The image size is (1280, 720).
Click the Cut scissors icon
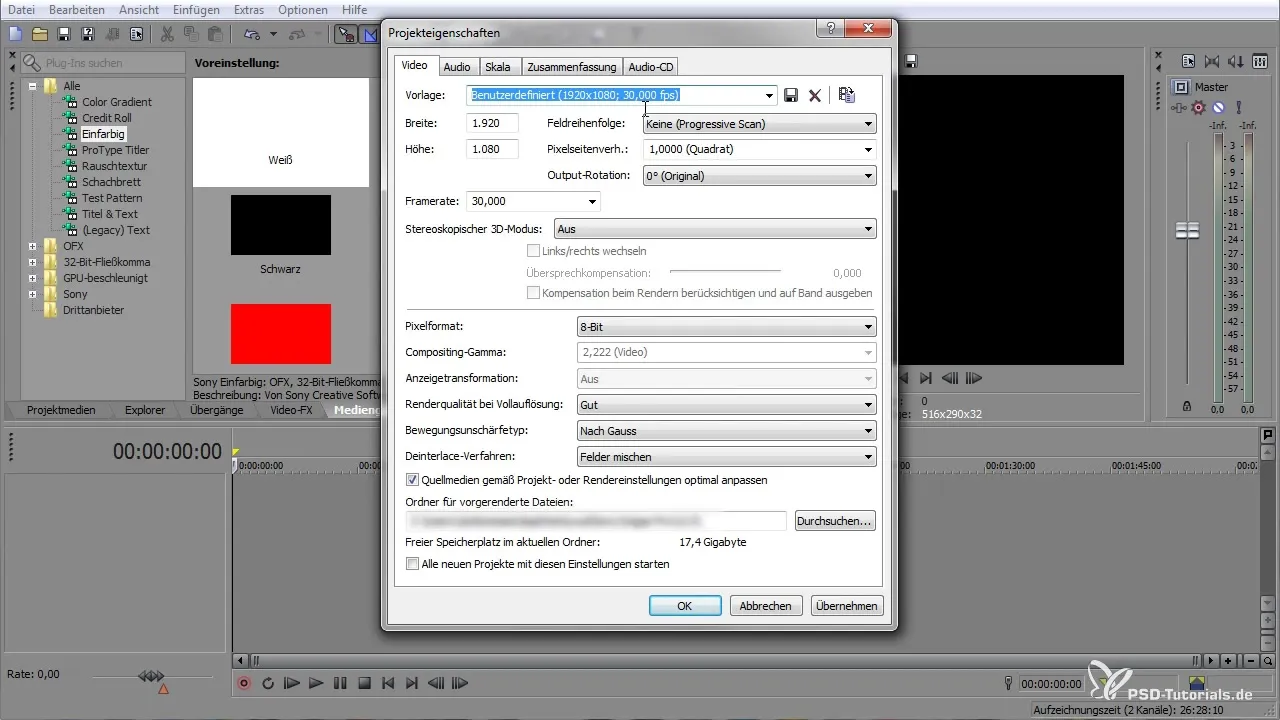[x=167, y=34]
